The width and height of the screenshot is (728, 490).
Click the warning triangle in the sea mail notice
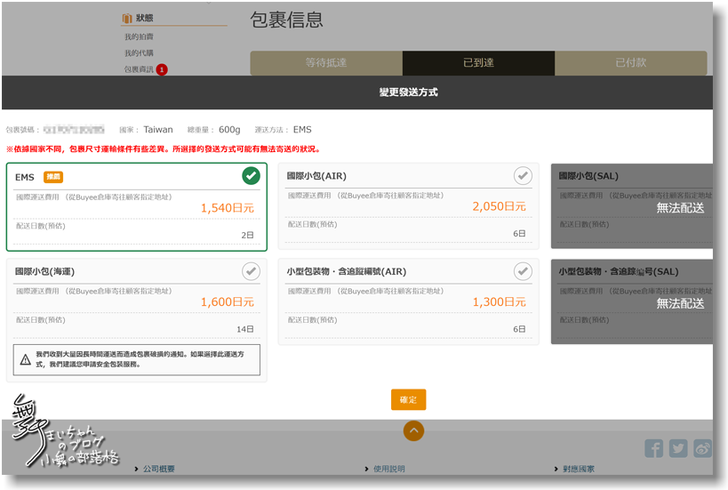pos(25,359)
